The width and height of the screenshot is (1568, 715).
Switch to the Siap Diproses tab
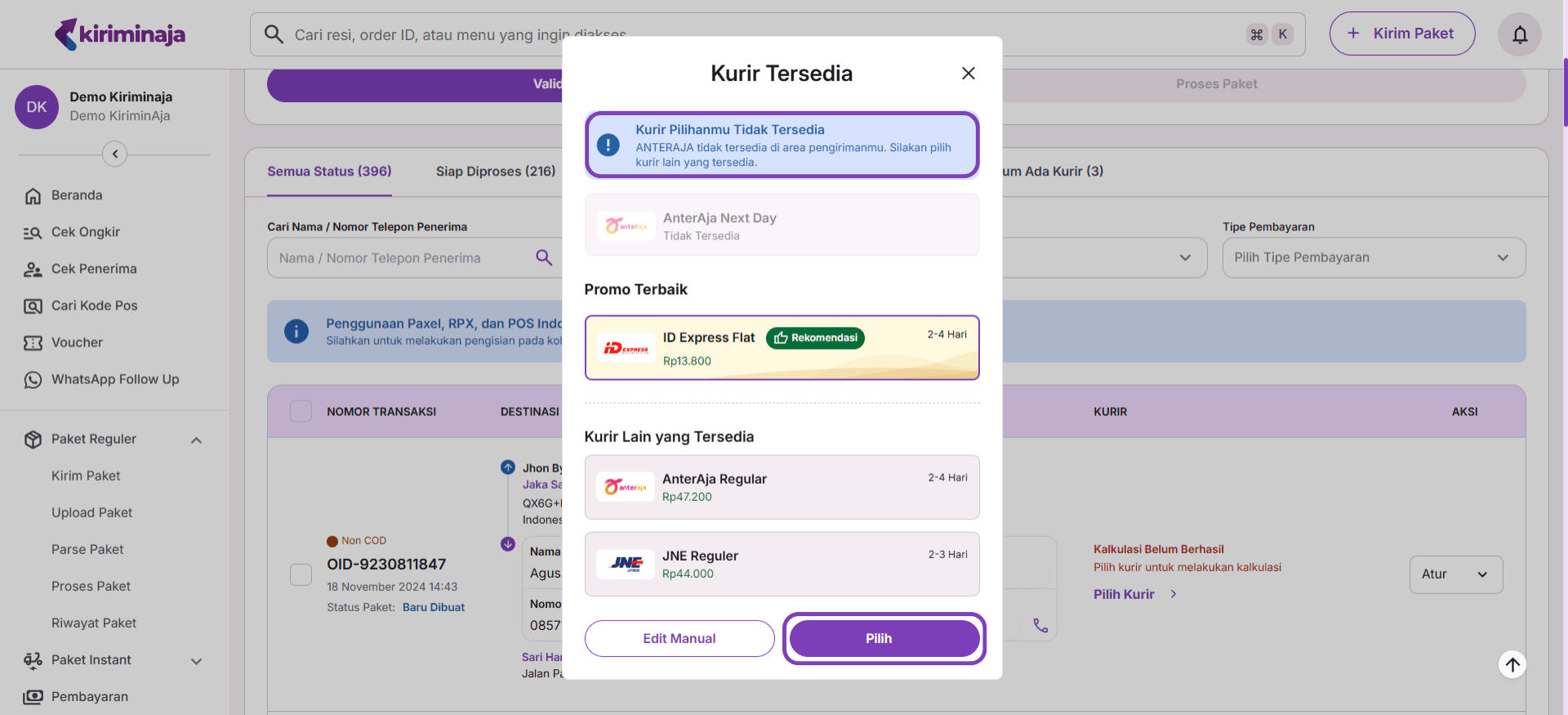(x=495, y=172)
